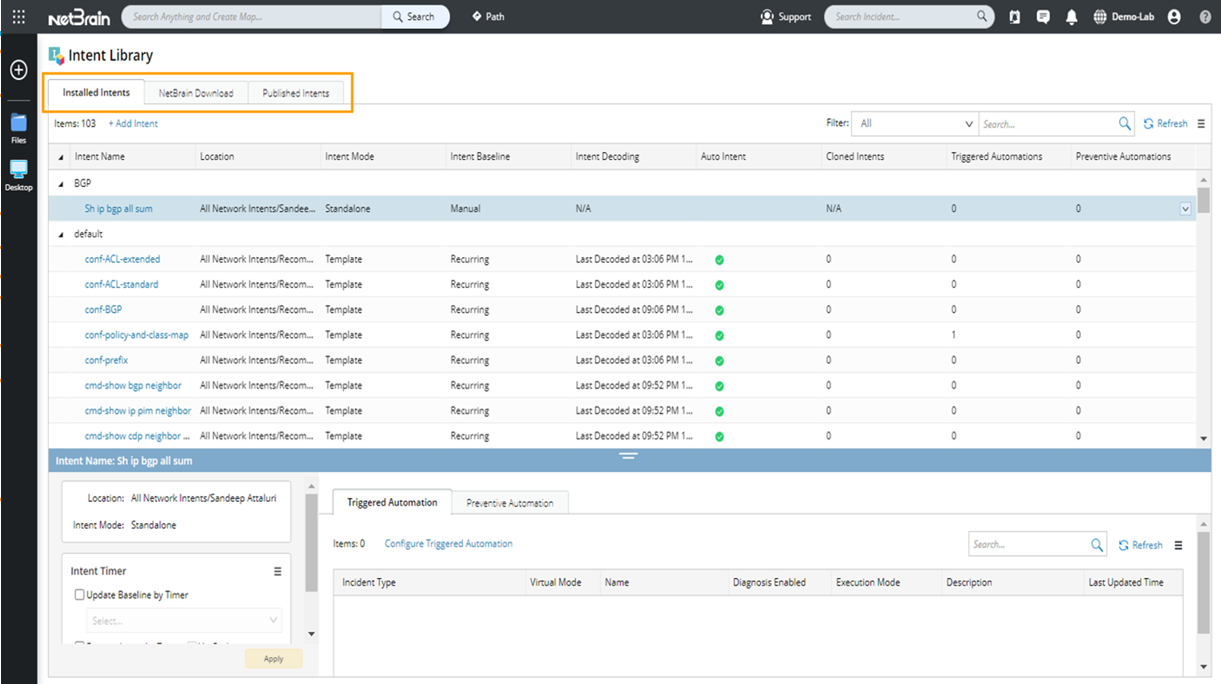Open the help question mark icon

coord(1205,17)
